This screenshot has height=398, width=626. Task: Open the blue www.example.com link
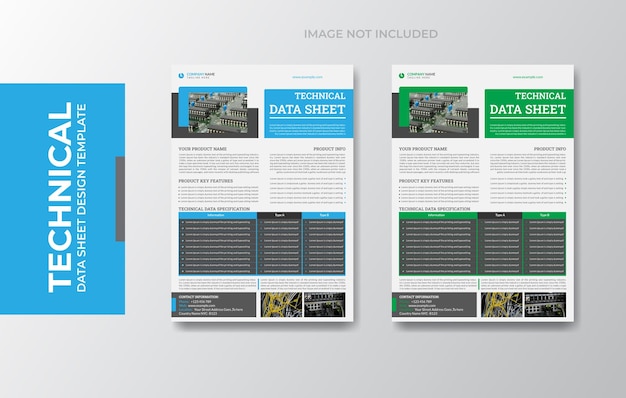(x=307, y=77)
